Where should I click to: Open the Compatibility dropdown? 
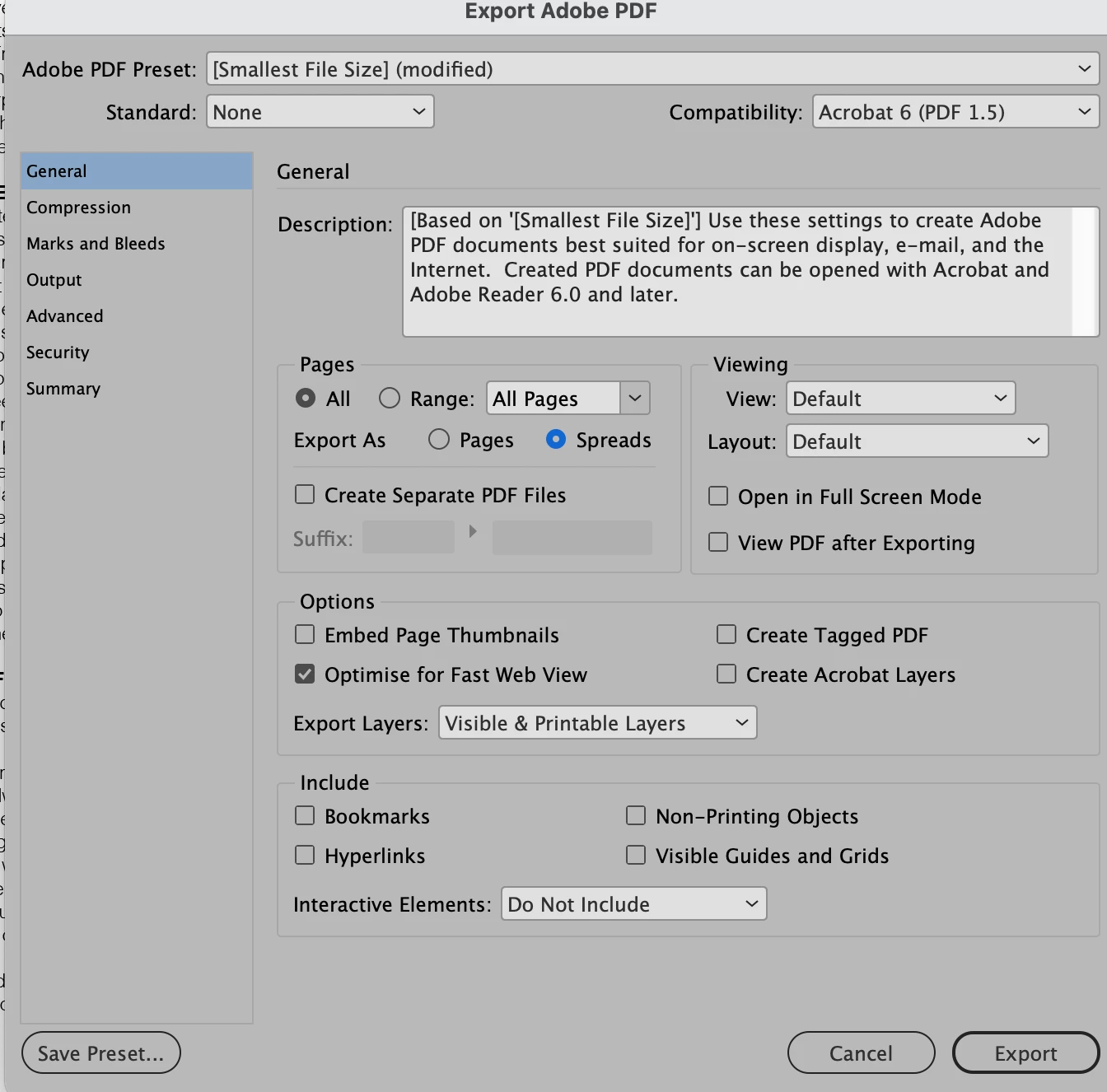click(955, 112)
